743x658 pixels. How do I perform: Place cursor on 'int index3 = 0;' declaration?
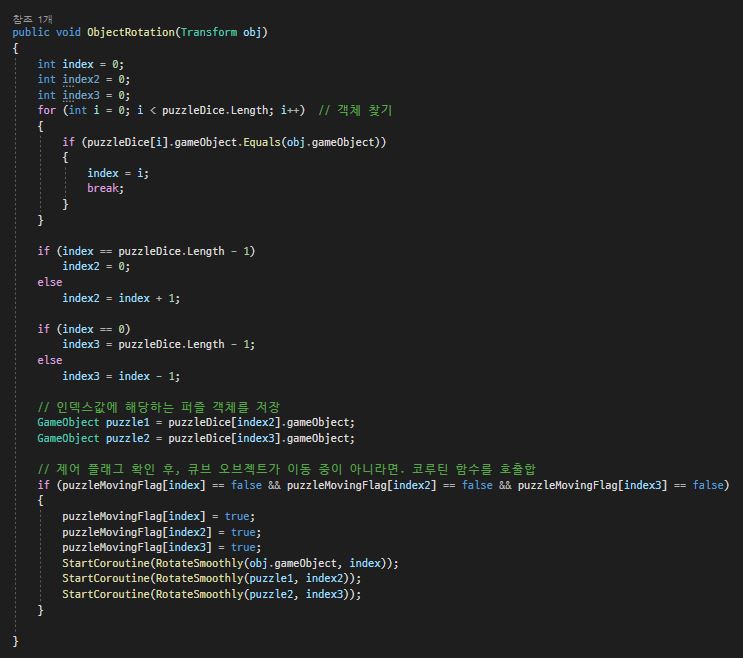click(x=83, y=95)
